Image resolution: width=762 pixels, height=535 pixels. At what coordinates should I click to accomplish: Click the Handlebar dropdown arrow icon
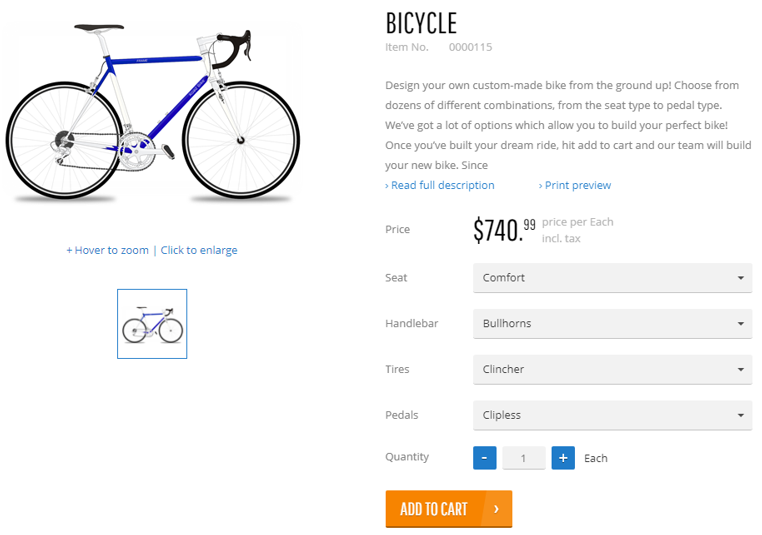740,324
